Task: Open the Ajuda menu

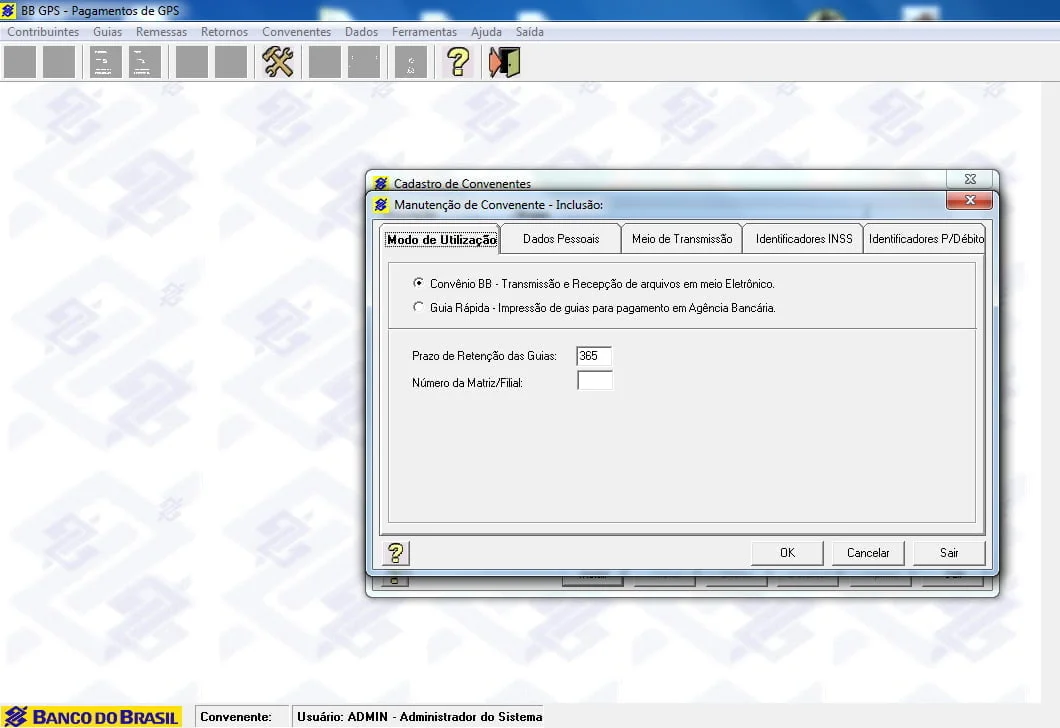Action: 486,32
